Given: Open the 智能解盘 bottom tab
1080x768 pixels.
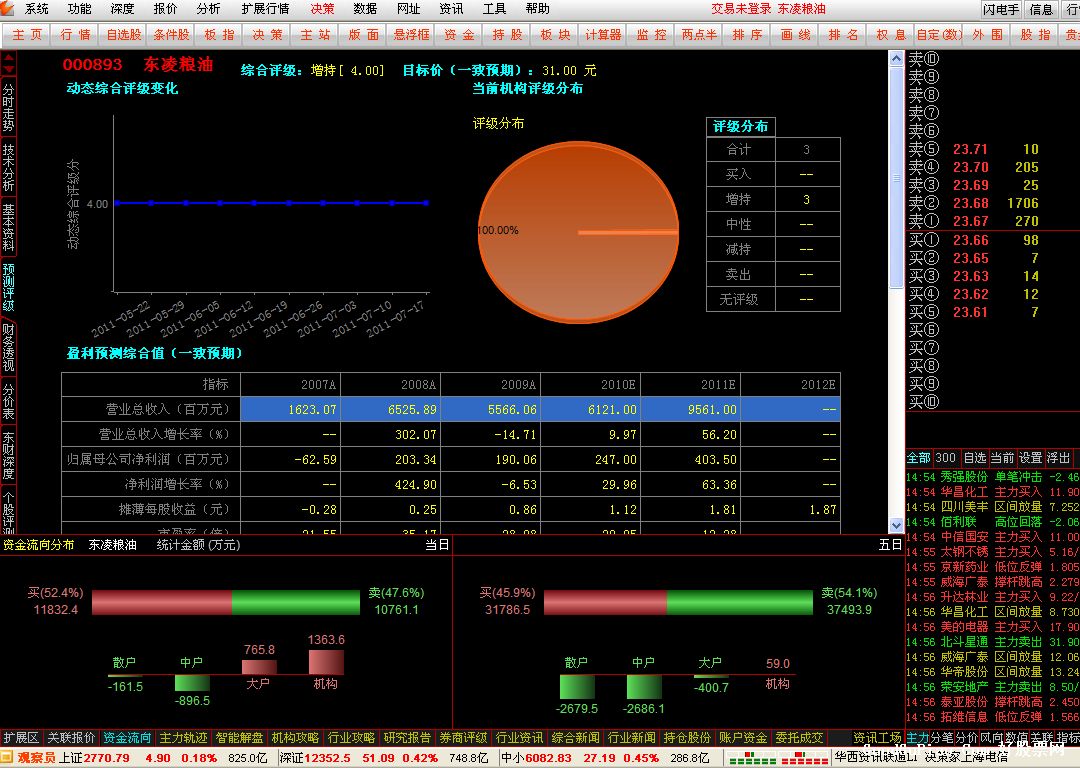Looking at the screenshot, I should (239, 738).
